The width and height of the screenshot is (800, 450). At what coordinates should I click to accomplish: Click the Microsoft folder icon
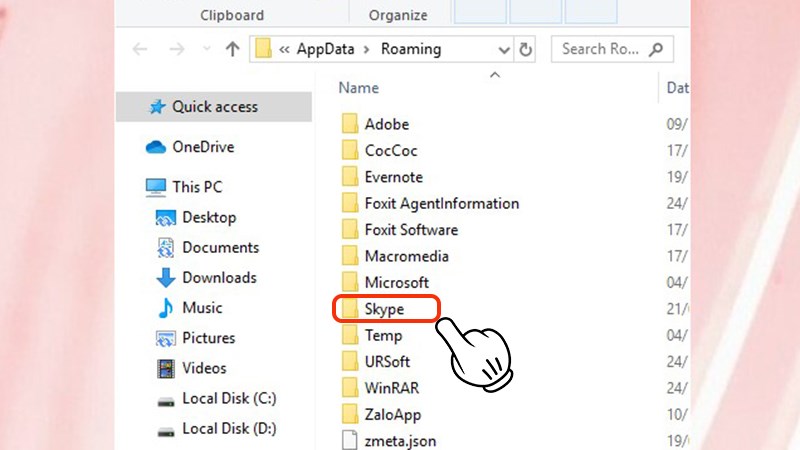tap(350, 282)
